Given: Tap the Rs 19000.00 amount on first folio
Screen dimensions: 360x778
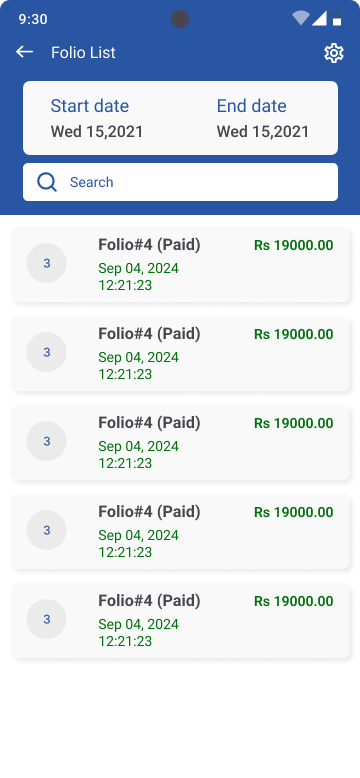Looking at the screenshot, I should point(294,245).
